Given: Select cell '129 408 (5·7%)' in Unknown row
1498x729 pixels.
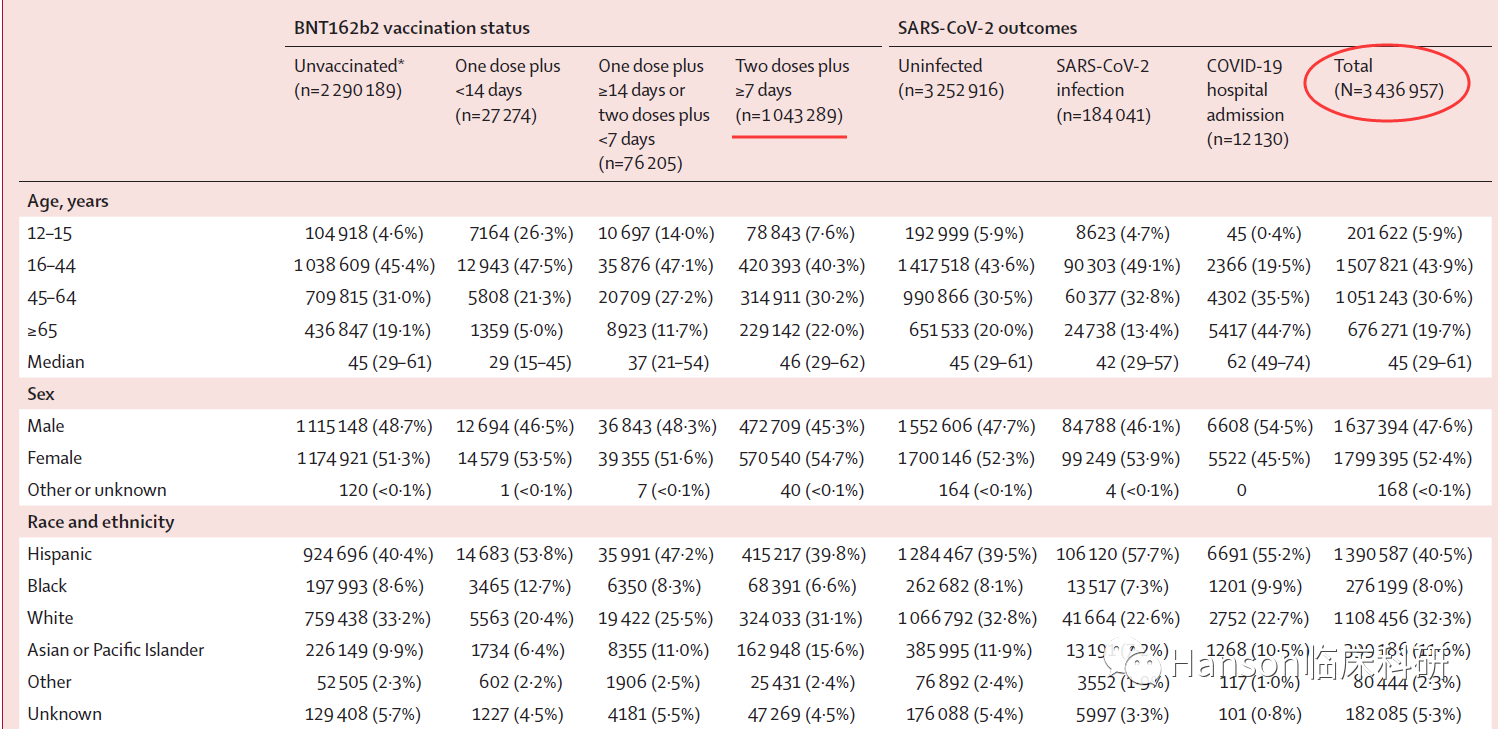Looking at the screenshot, I should [x=364, y=714].
